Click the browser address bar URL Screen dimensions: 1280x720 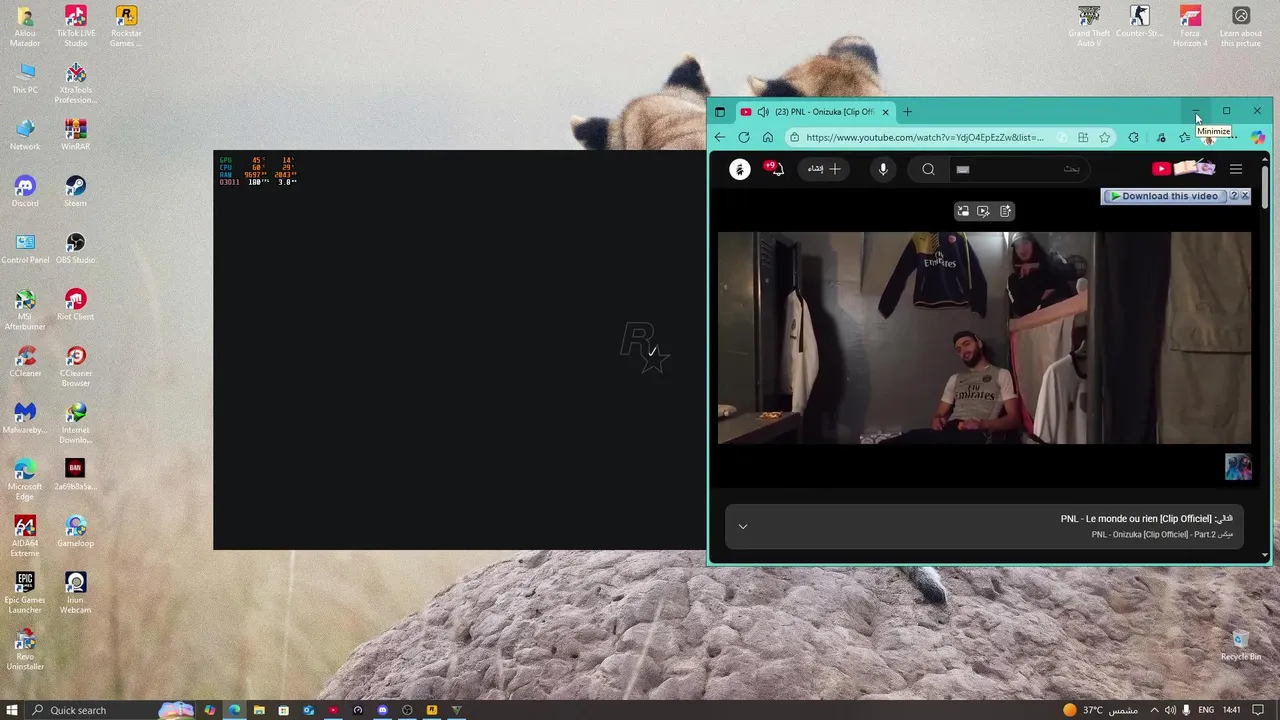(924, 137)
